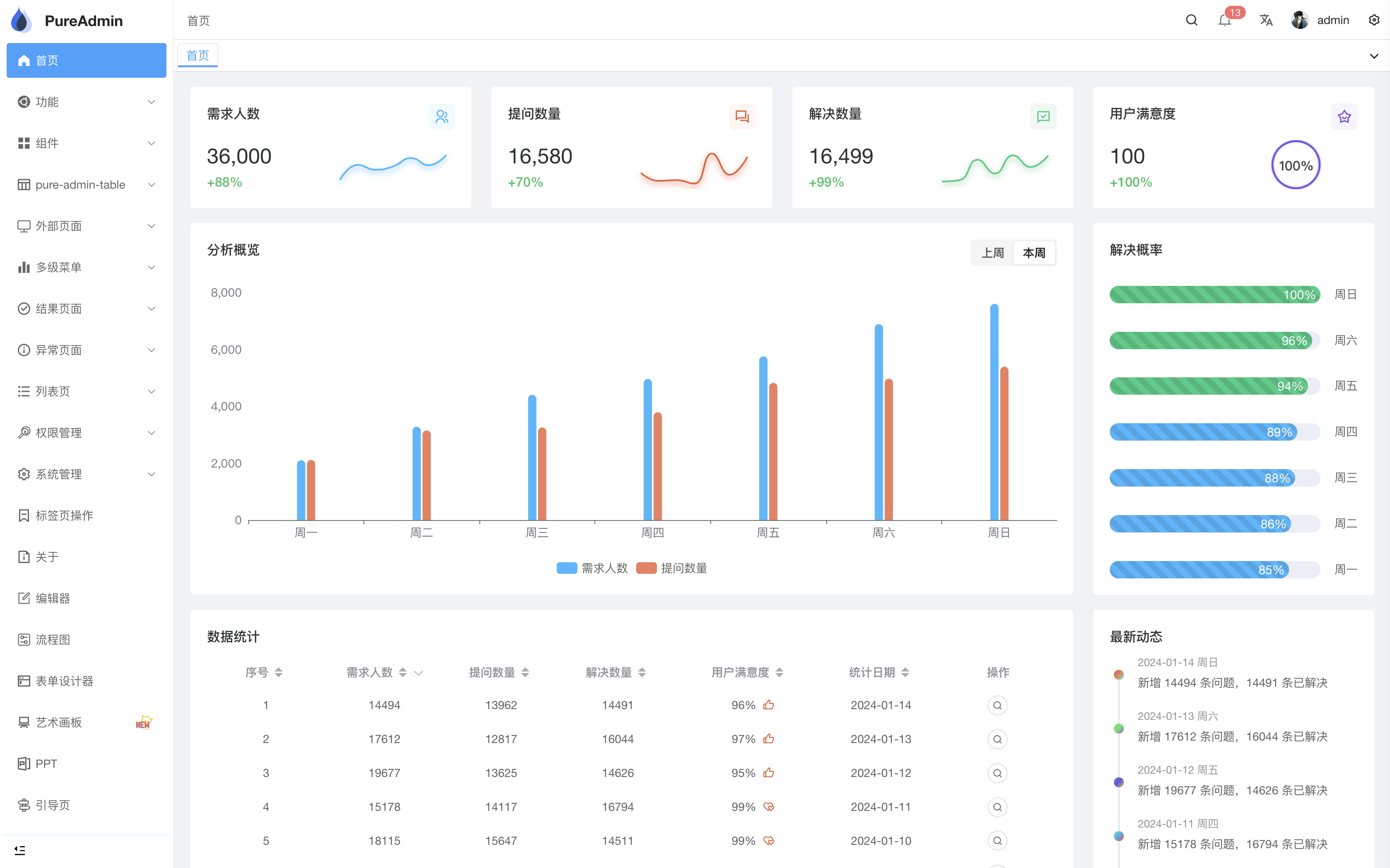
Task: Open the global search icon
Action: click(1191, 20)
